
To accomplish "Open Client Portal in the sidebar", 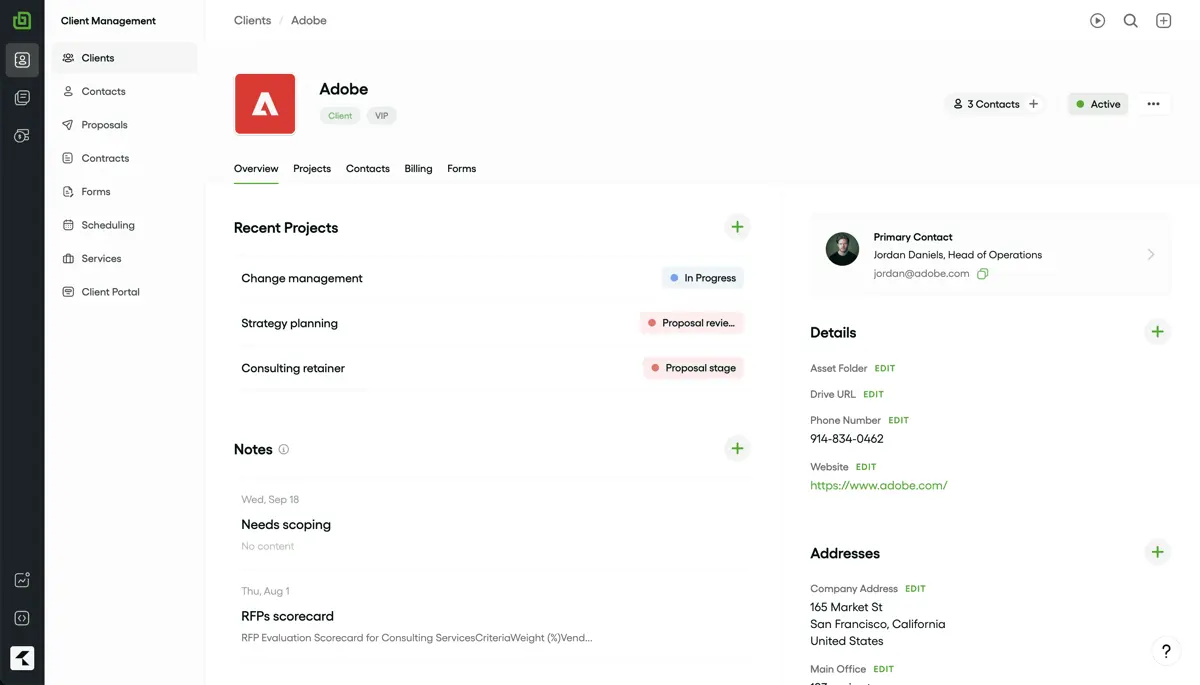I will [125, 292].
